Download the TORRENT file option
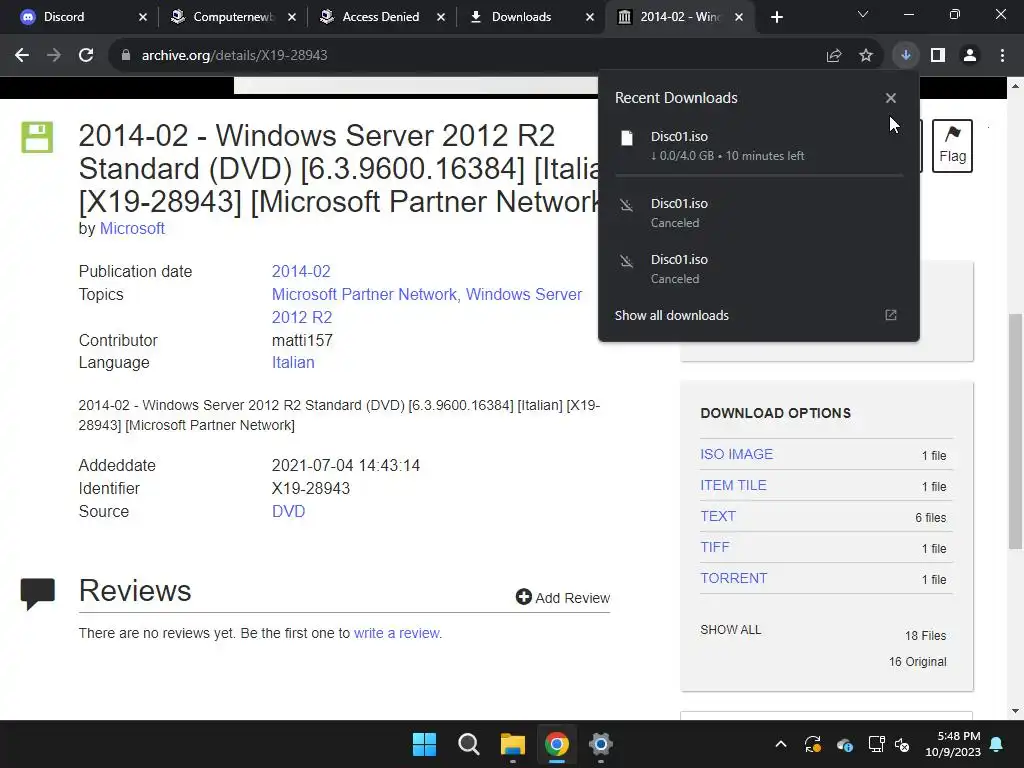The width and height of the screenshot is (1024, 768). [733, 578]
